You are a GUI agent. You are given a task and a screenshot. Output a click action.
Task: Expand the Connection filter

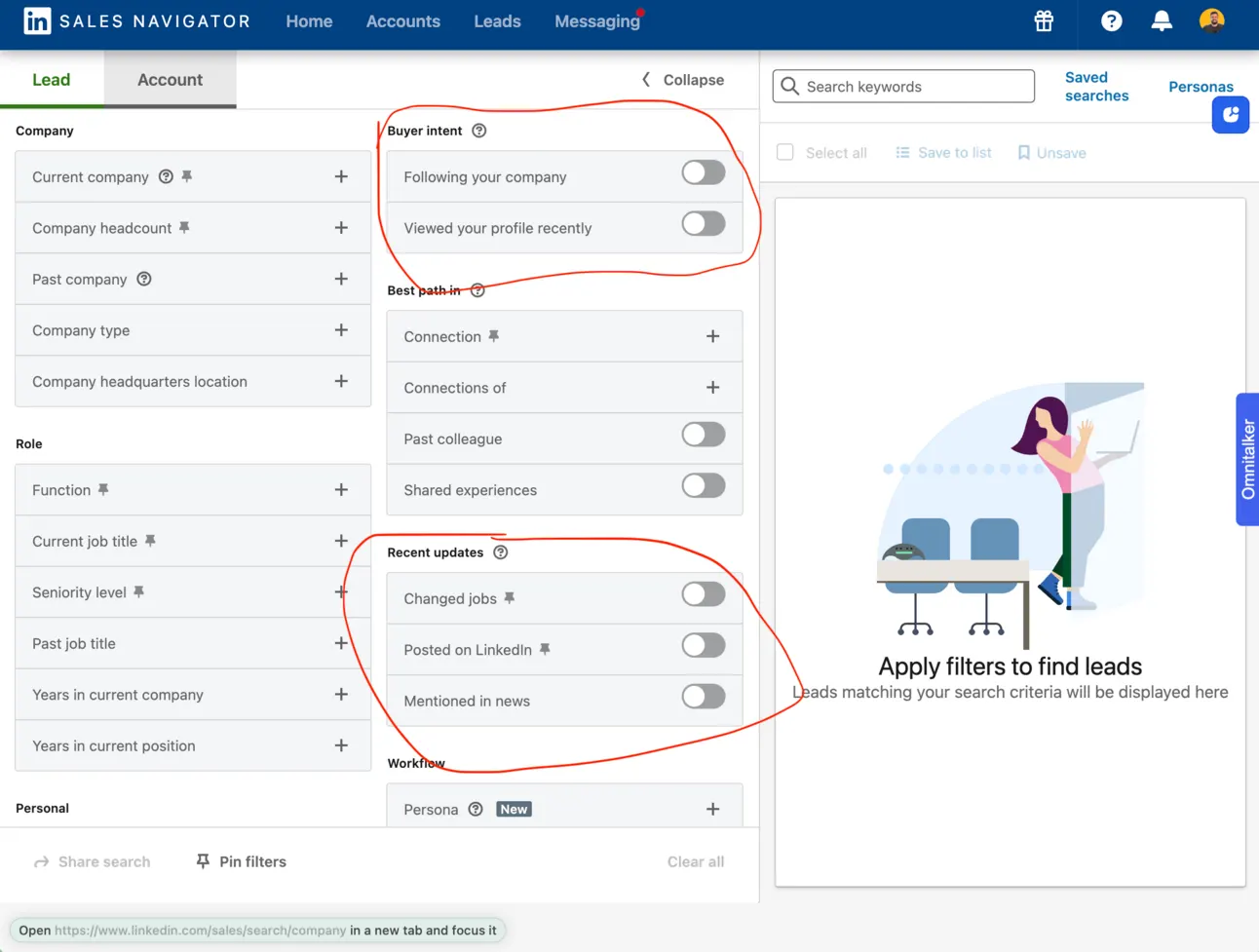(x=712, y=336)
